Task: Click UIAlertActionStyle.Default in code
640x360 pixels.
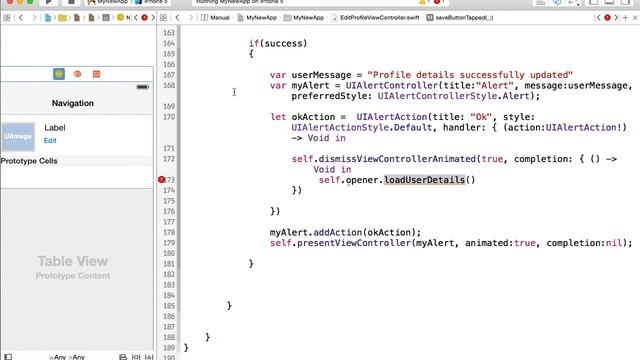Action: tap(362, 127)
